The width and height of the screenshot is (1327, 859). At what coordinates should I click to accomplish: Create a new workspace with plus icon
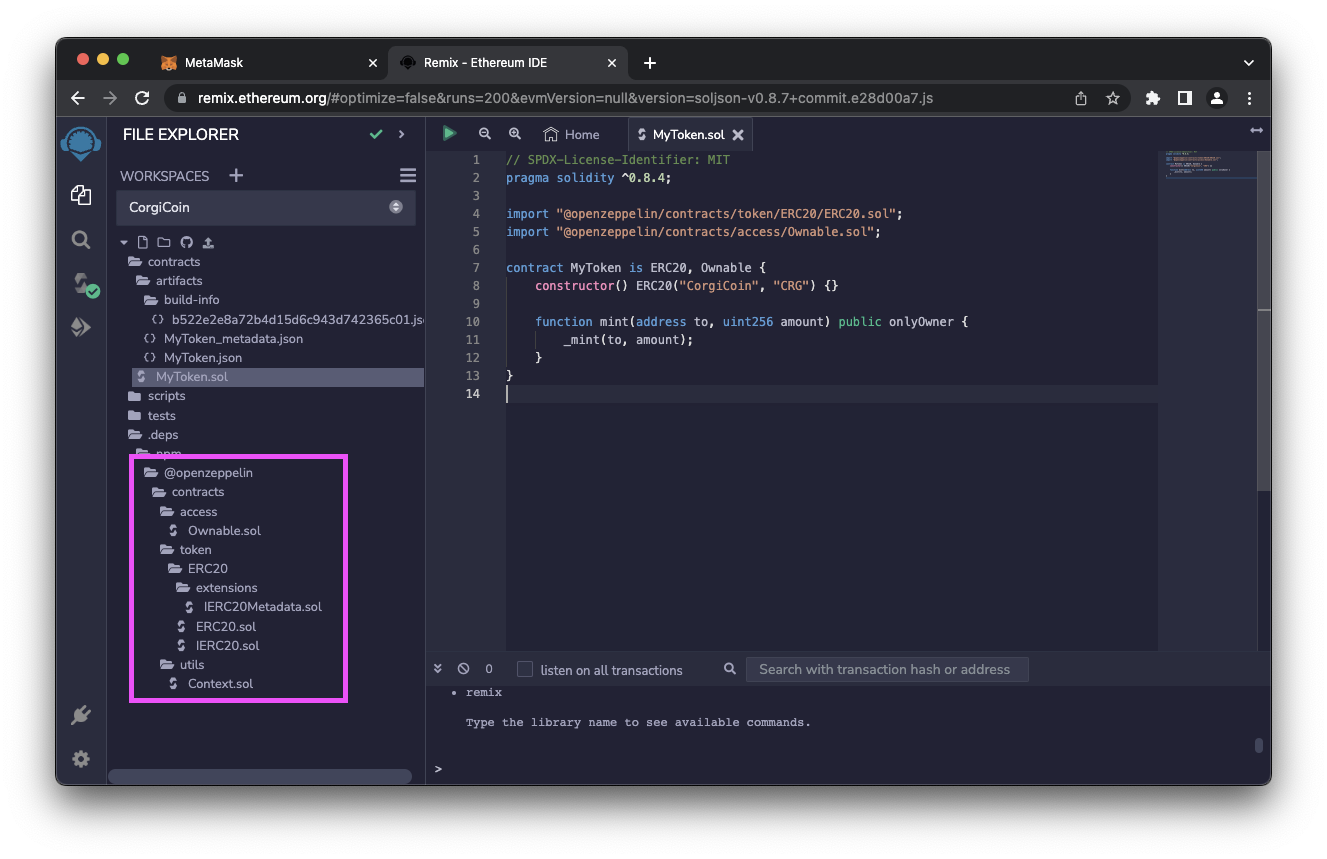(x=236, y=176)
